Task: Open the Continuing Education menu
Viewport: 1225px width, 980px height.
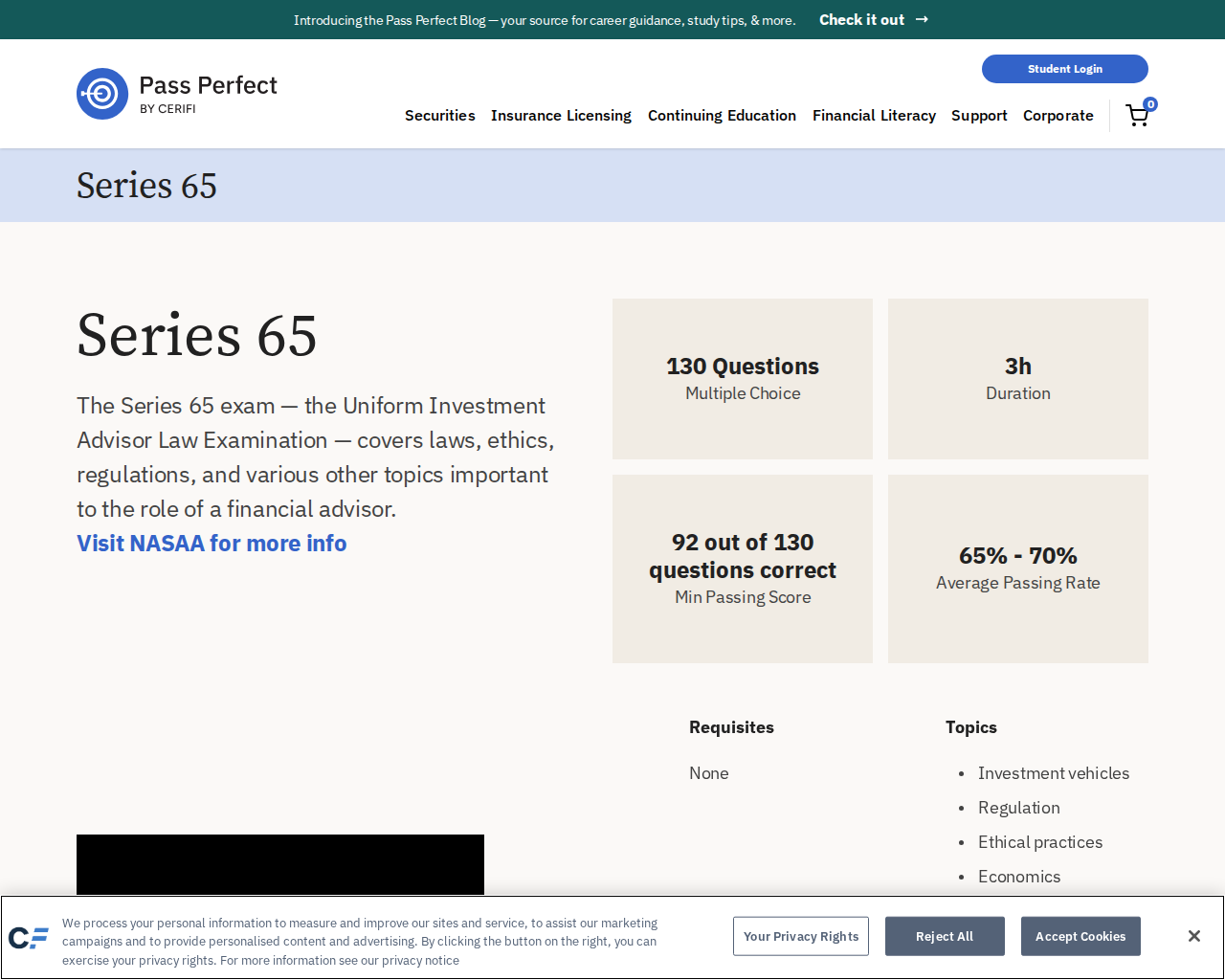Action: tap(722, 115)
